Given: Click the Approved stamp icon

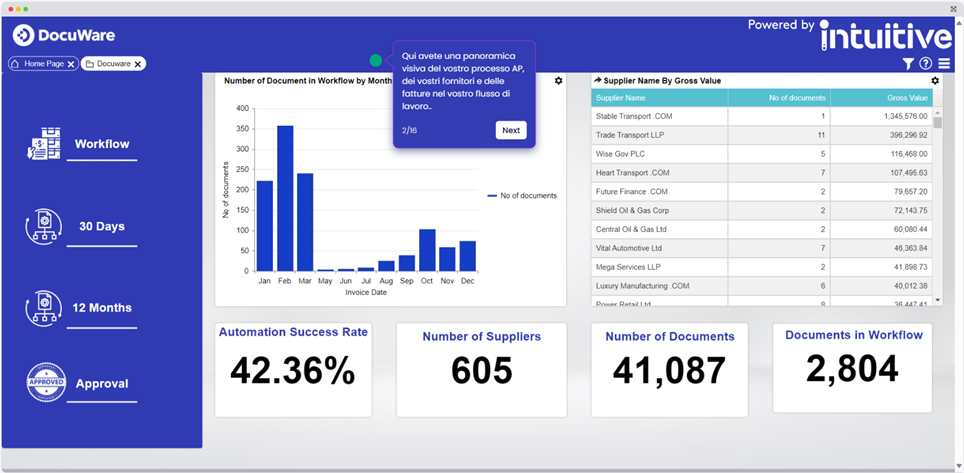Looking at the screenshot, I should pyautogui.click(x=45, y=383).
